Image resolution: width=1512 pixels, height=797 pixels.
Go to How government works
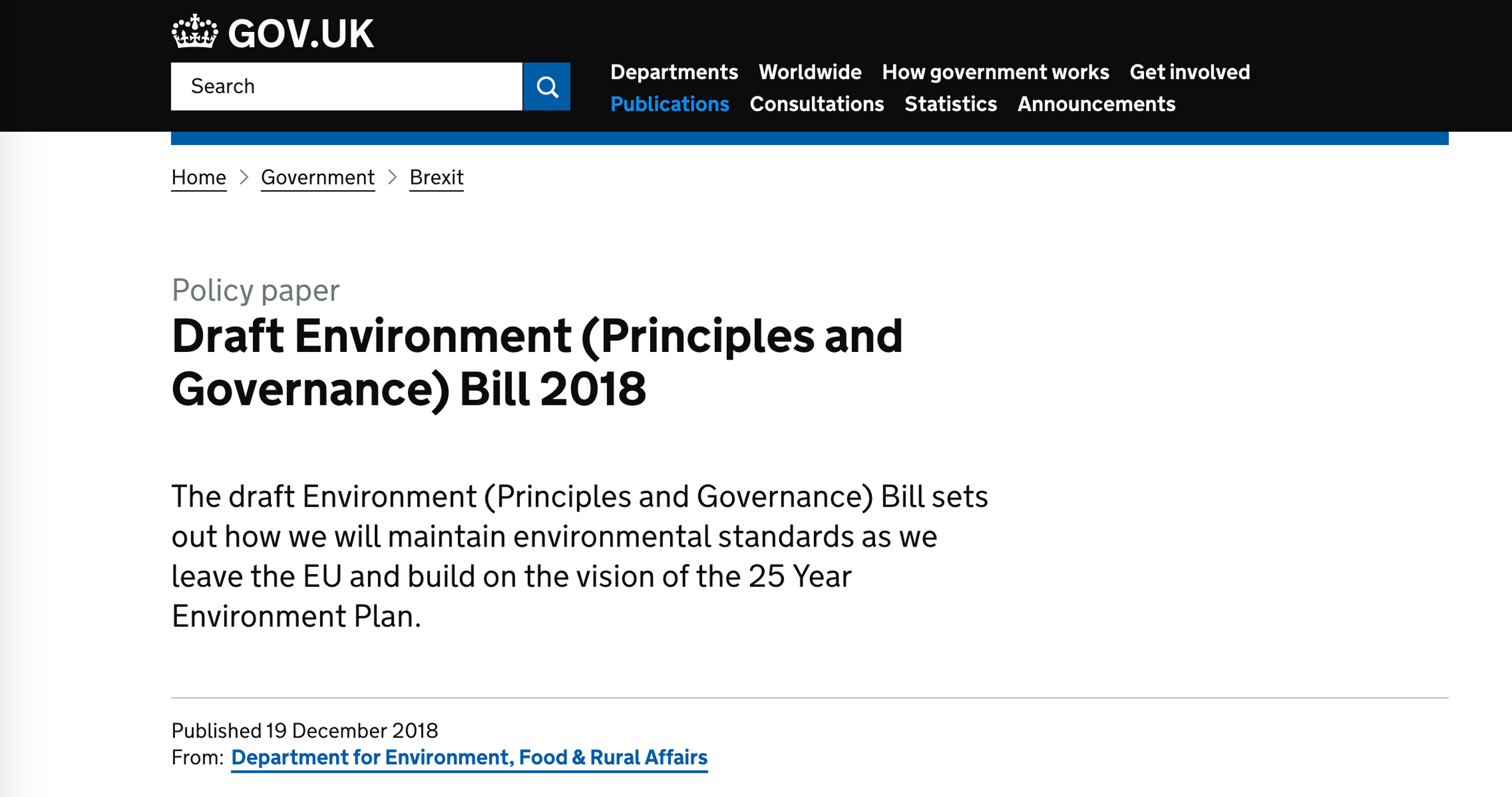[995, 72]
